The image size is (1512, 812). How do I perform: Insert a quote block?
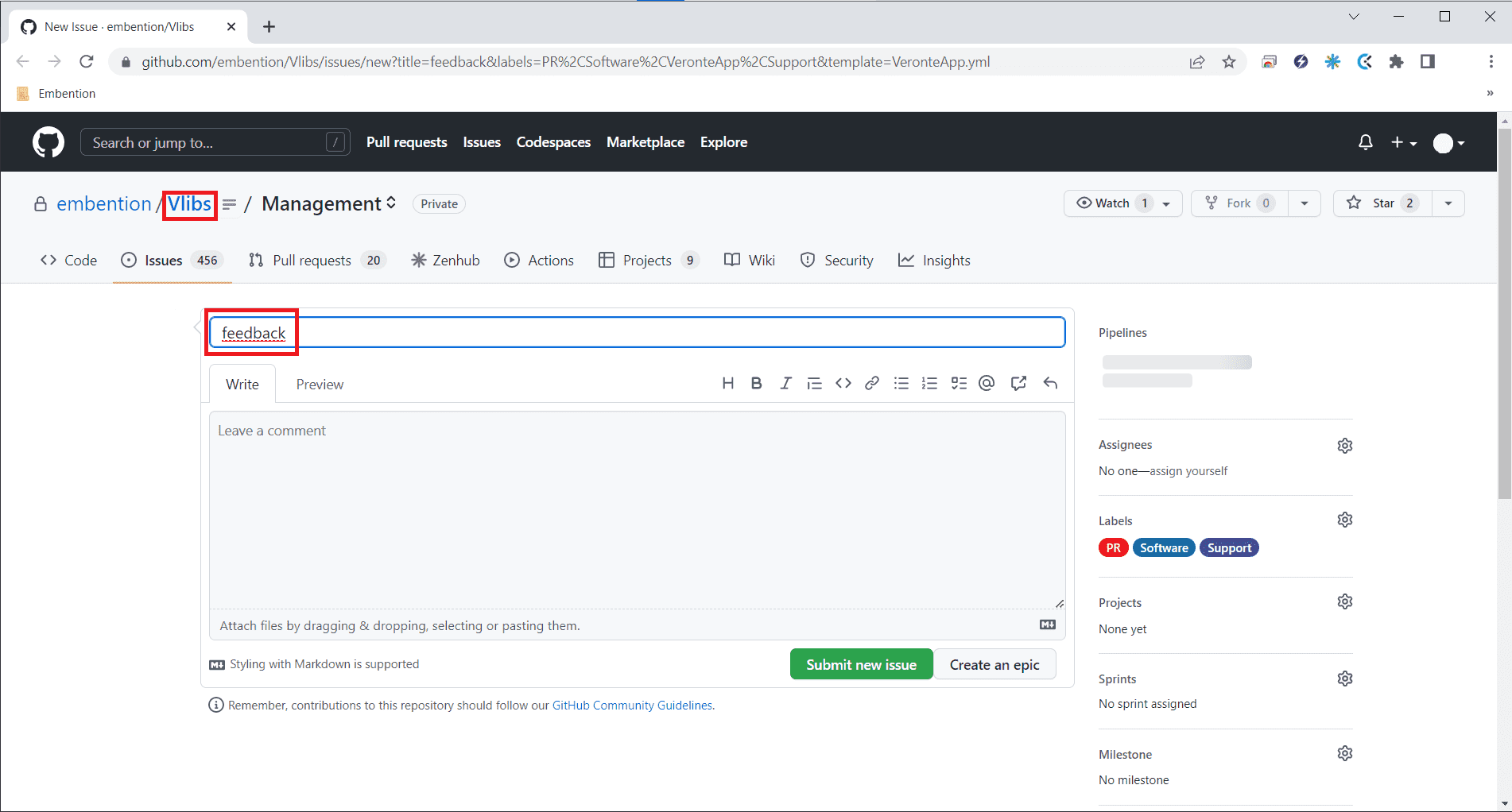(814, 384)
